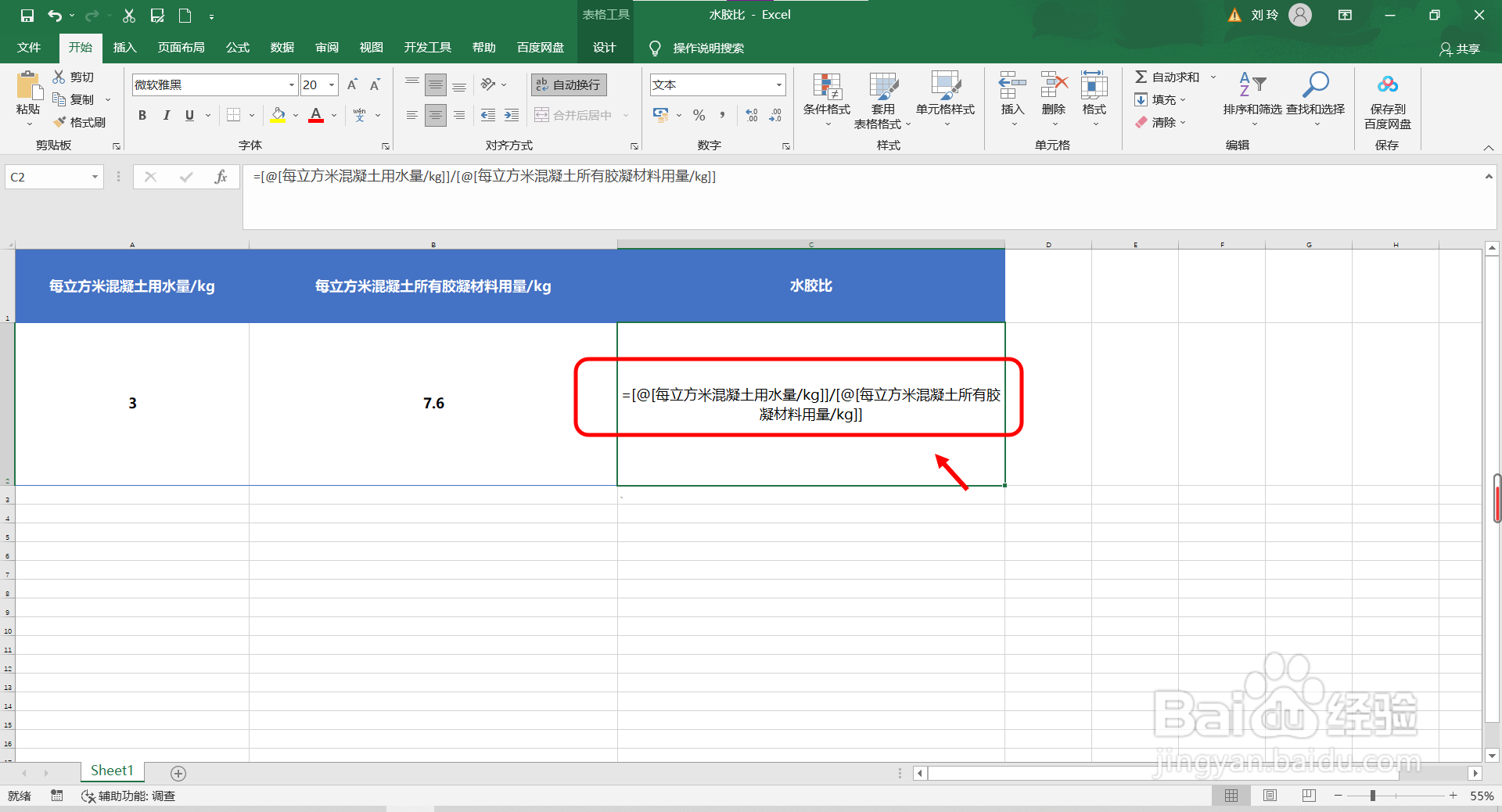Toggle wrap text (自动换行)
Image resolution: width=1502 pixels, height=812 pixels.
coord(568,84)
